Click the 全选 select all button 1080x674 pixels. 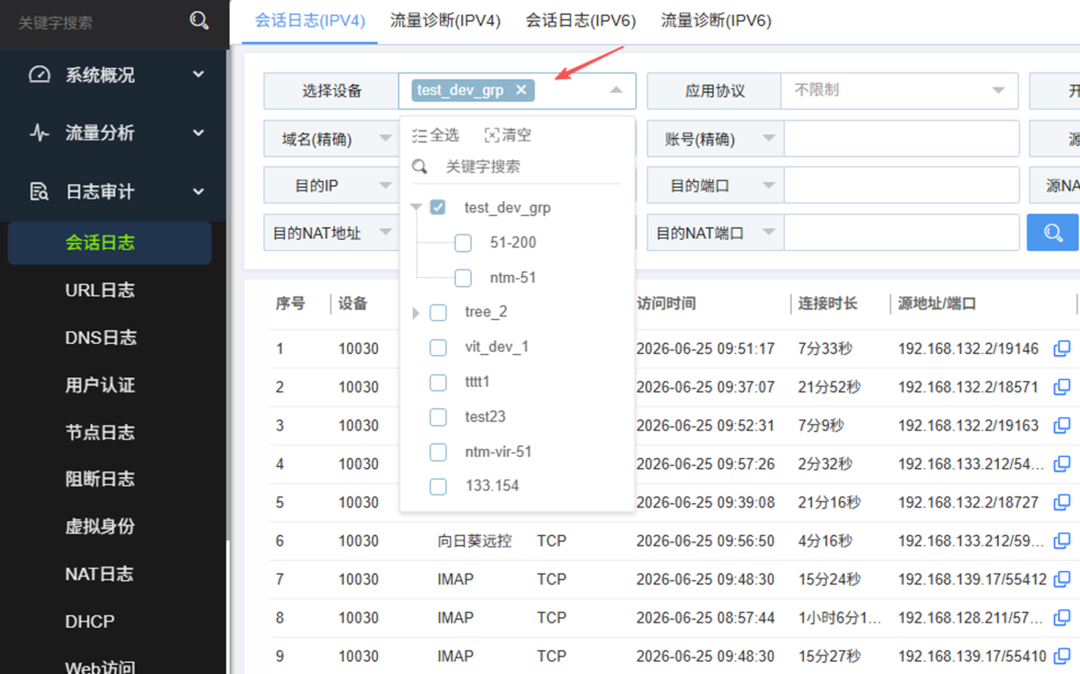tap(435, 135)
